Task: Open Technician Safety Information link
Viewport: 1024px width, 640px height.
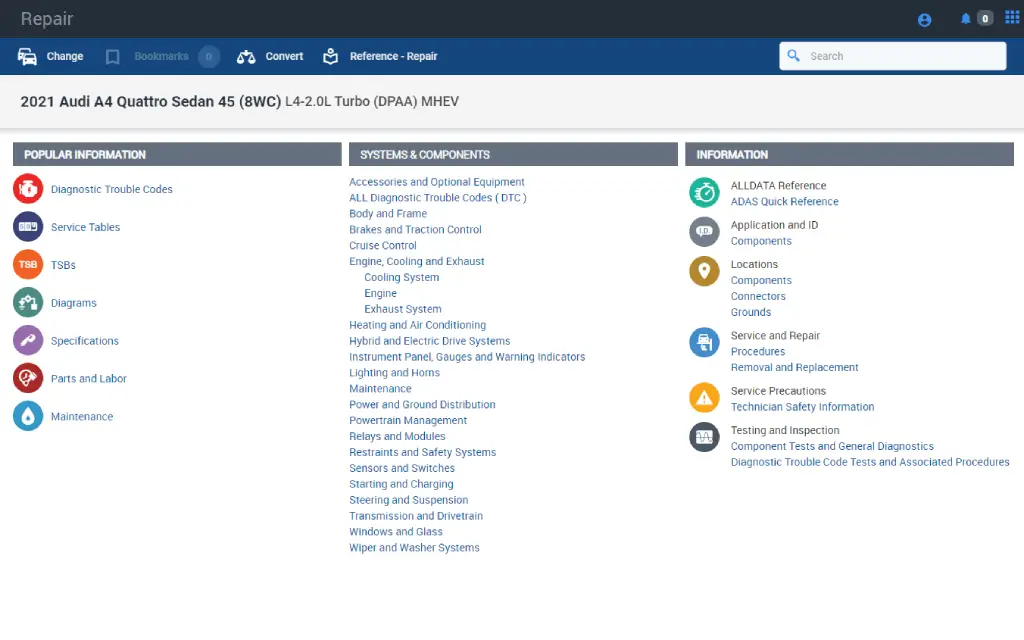Action: (x=802, y=407)
